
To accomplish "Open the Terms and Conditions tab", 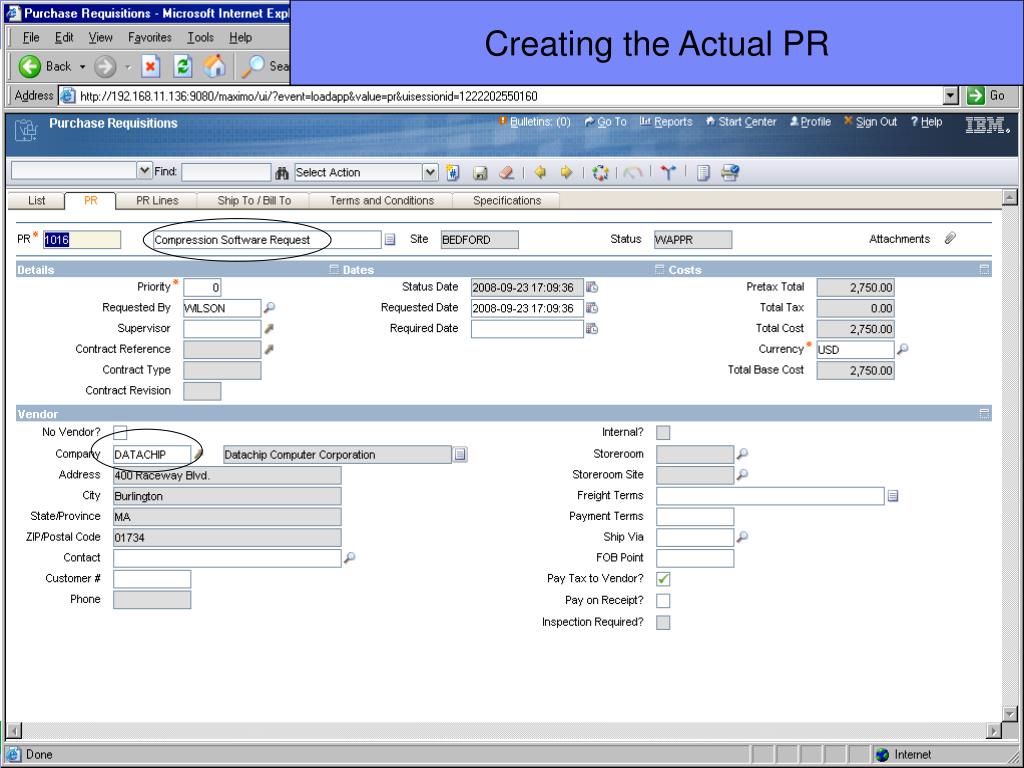I will pyautogui.click(x=382, y=201).
